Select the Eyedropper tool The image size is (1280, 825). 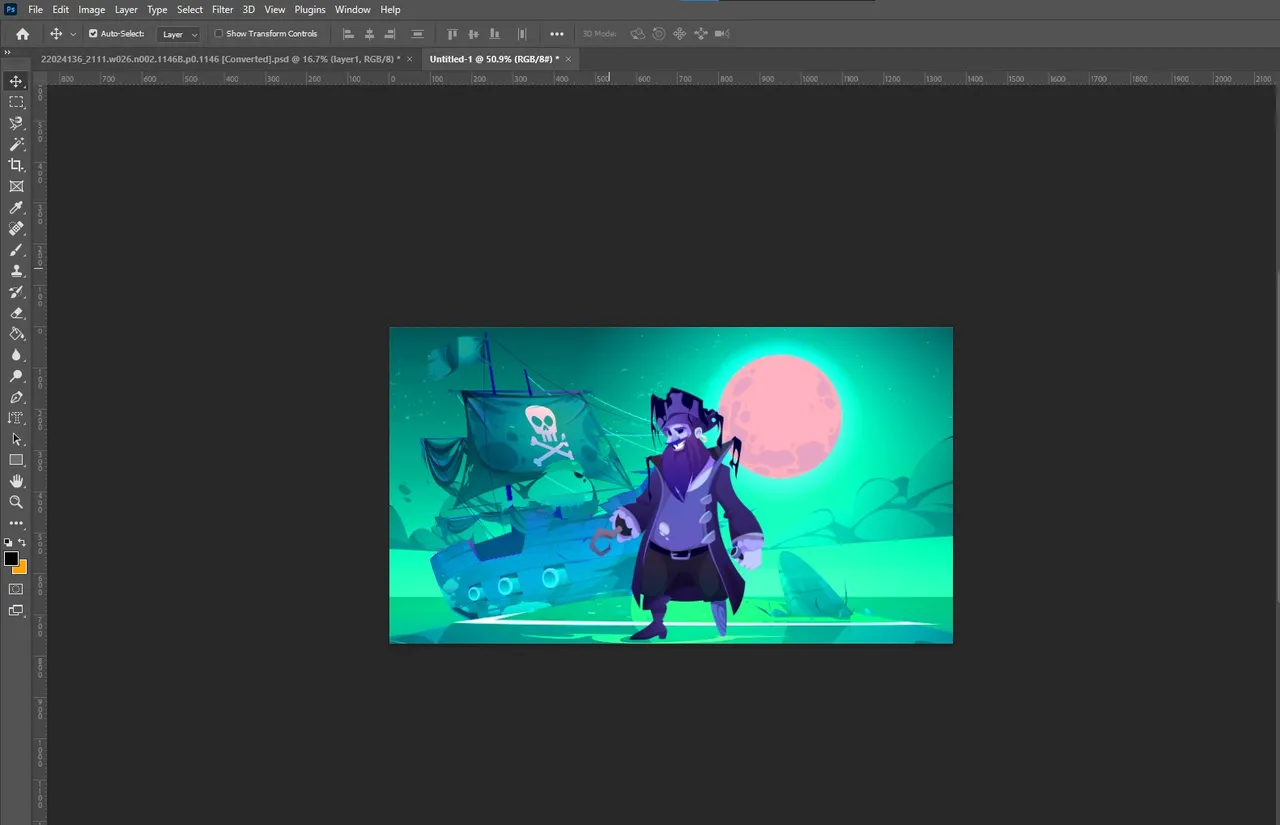pos(16,207)
